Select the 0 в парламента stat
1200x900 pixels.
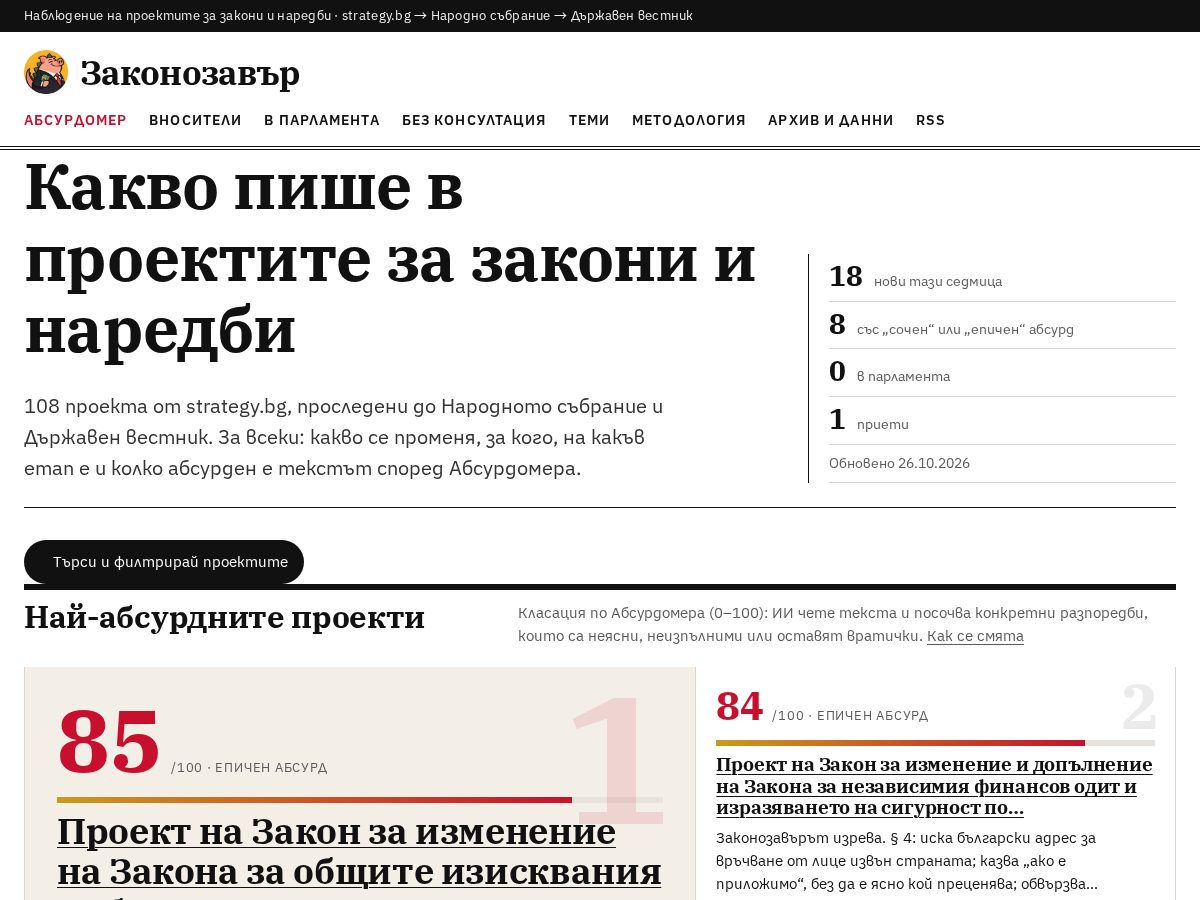[1002, 372]
